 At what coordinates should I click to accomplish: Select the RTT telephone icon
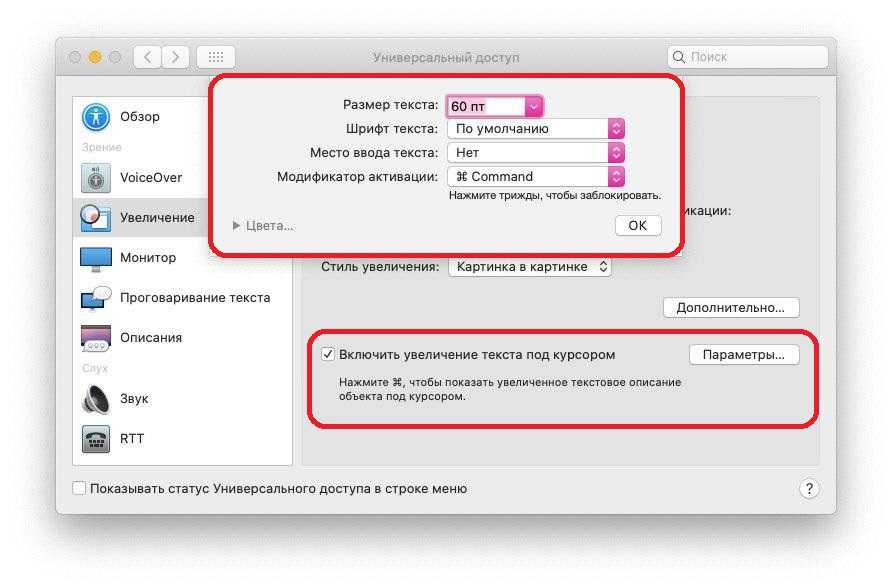tap(96, 439)
